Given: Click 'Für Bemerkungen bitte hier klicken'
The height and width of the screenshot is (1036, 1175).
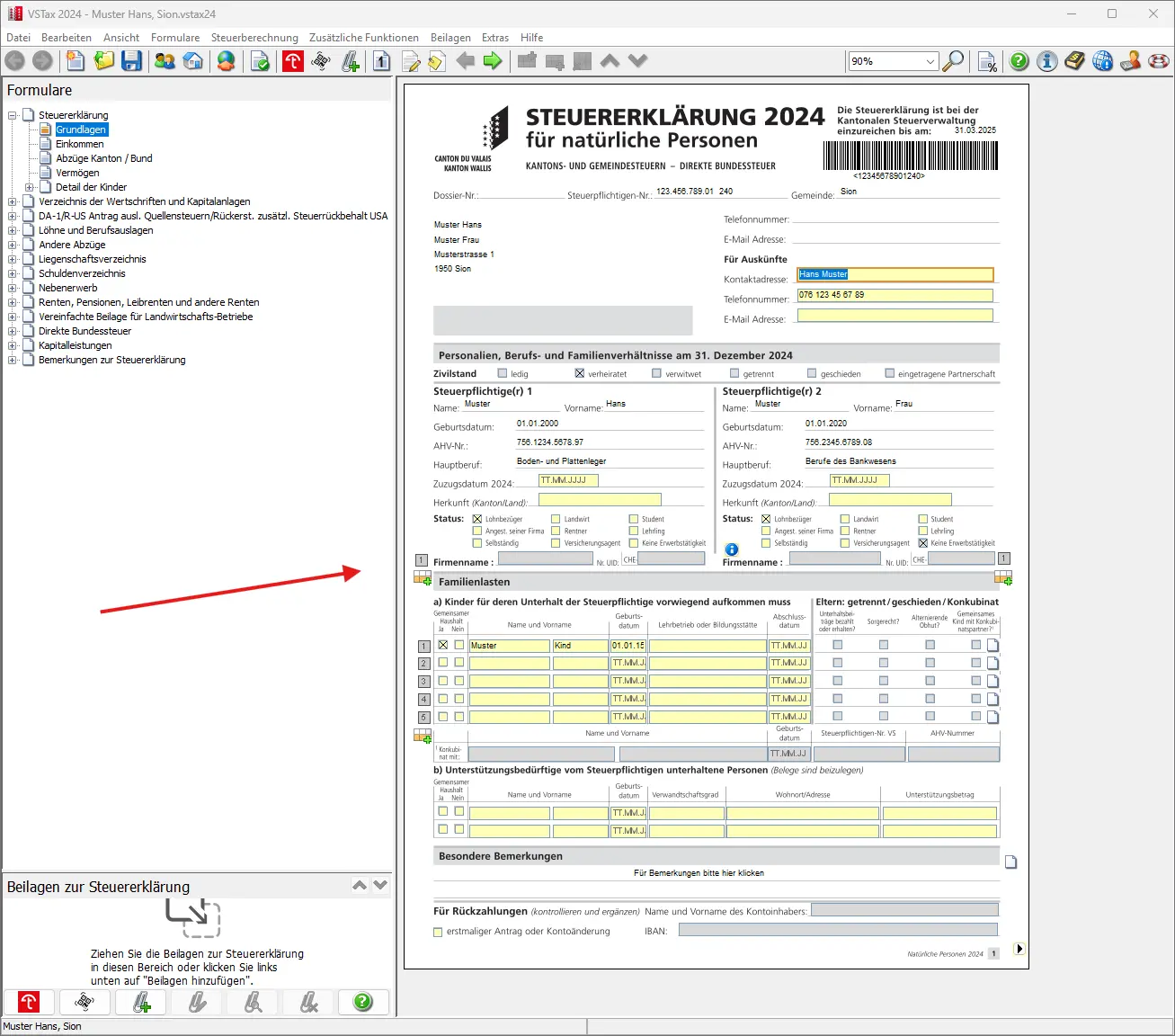Looking at the screenshot, I should (699, 873).
